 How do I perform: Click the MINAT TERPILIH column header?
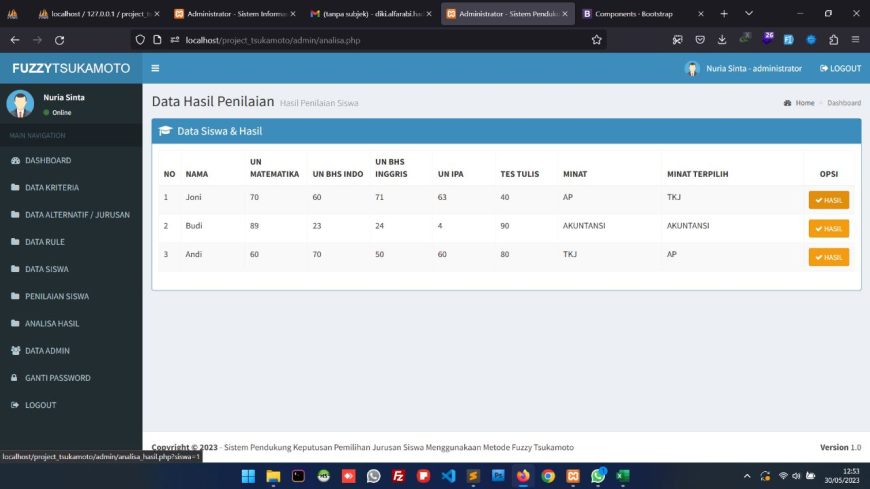697,174
